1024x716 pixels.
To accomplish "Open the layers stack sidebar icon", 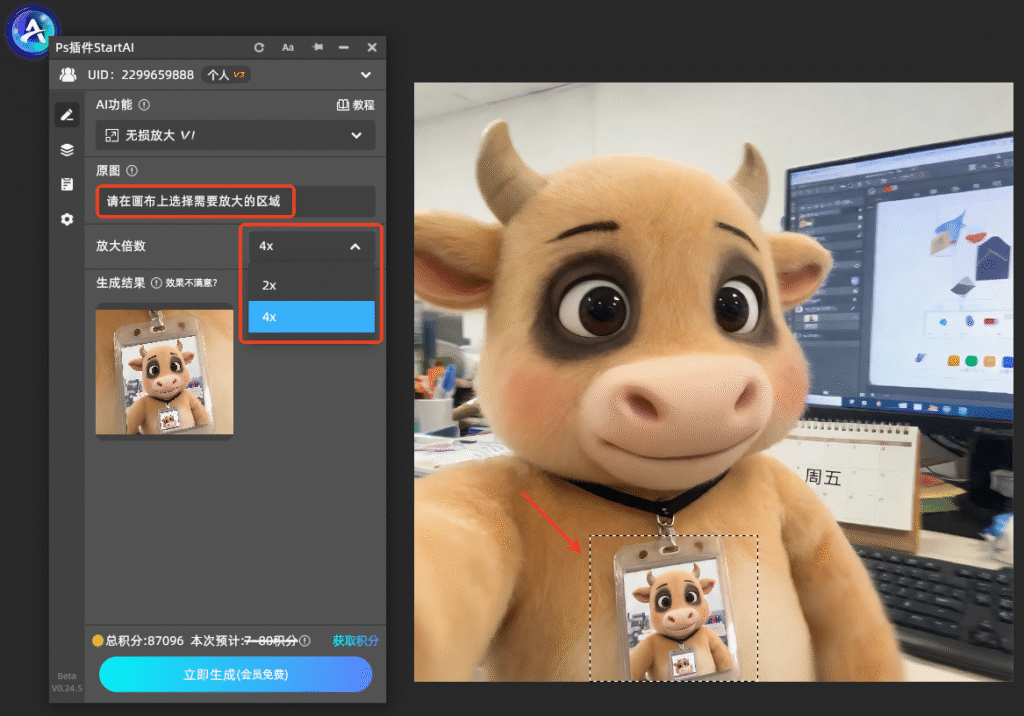I will pos(67,150).
